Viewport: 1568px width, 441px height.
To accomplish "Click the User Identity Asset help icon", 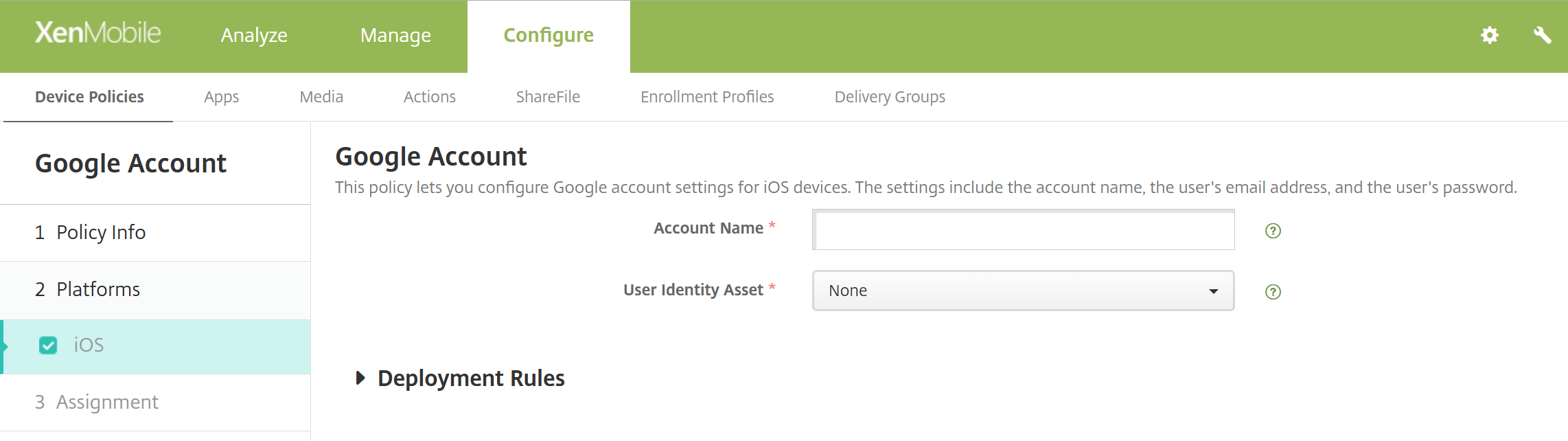I will [1273, 292].
